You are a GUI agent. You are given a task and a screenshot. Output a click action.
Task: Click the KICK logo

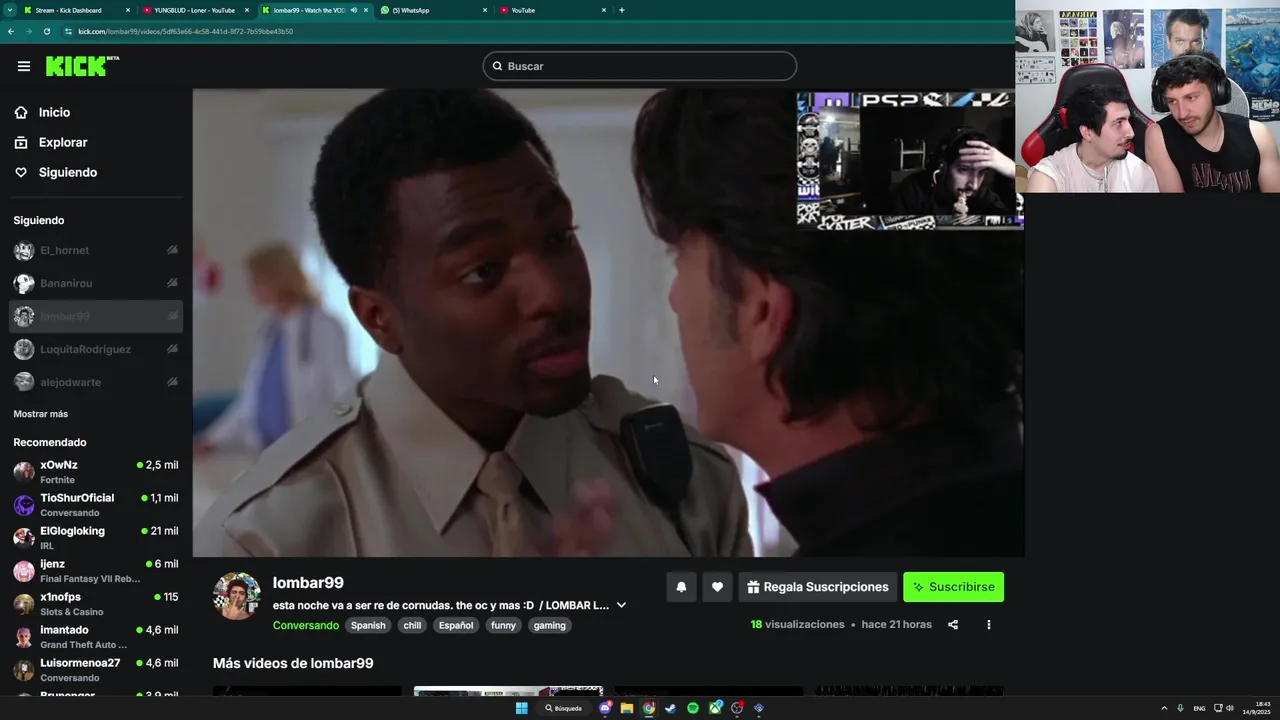[x=82, y=66]
